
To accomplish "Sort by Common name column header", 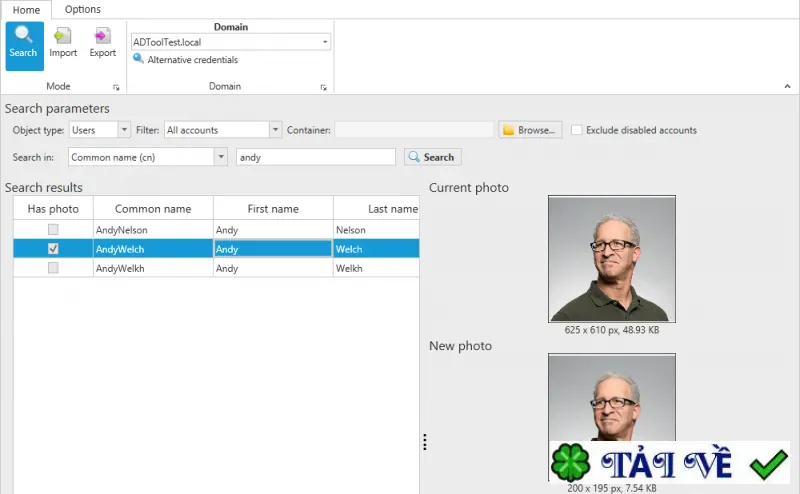I will click(153, 208).
